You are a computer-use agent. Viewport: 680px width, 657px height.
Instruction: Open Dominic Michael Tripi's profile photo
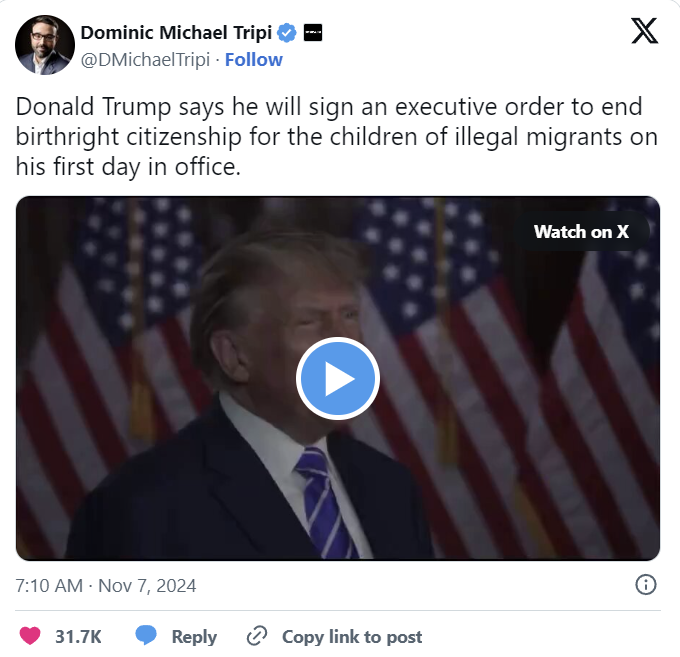click(x=45, y=45)
